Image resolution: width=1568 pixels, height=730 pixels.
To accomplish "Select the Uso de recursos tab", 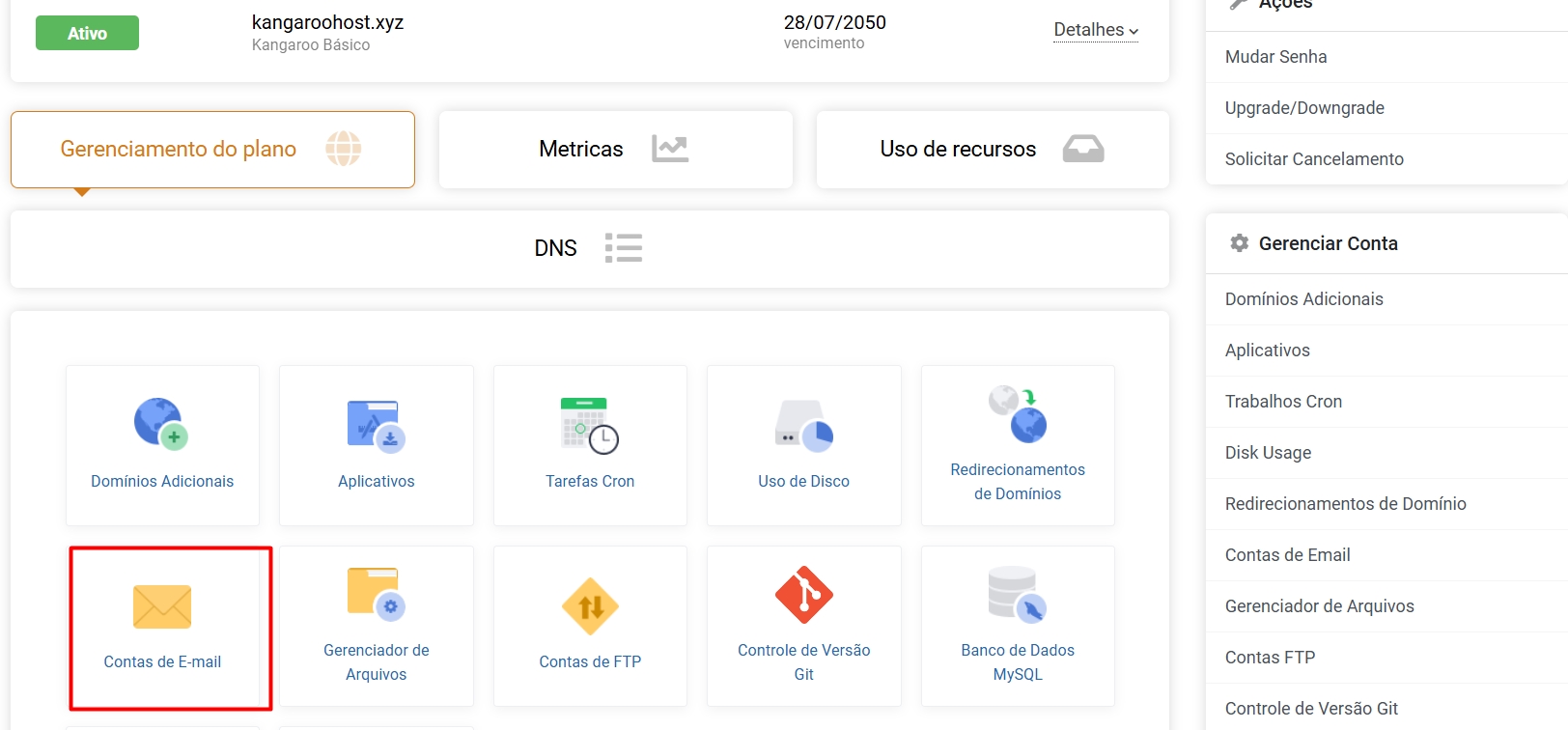I will (992, 150).
